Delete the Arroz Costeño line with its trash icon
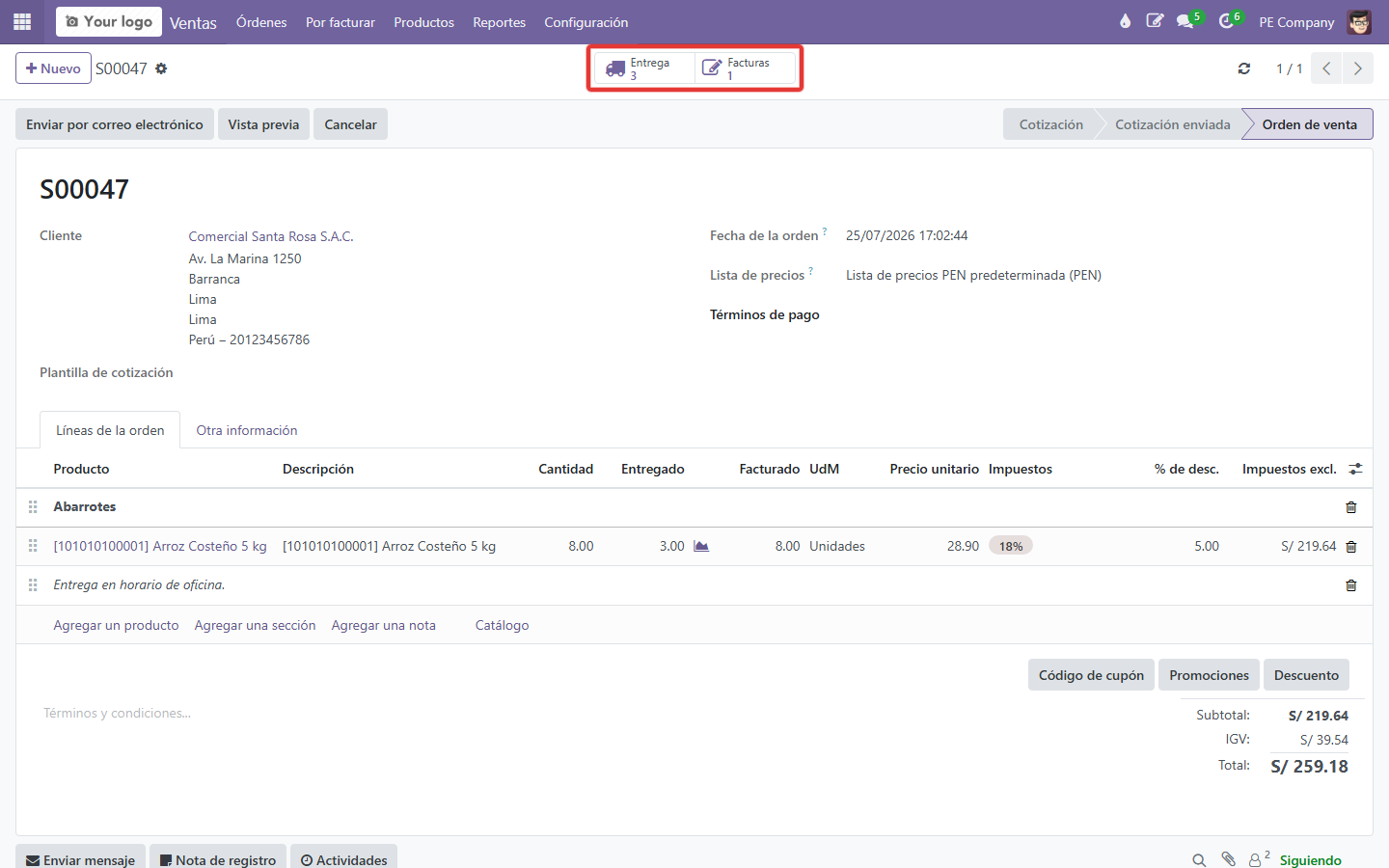 click(x=1350, y=547)
